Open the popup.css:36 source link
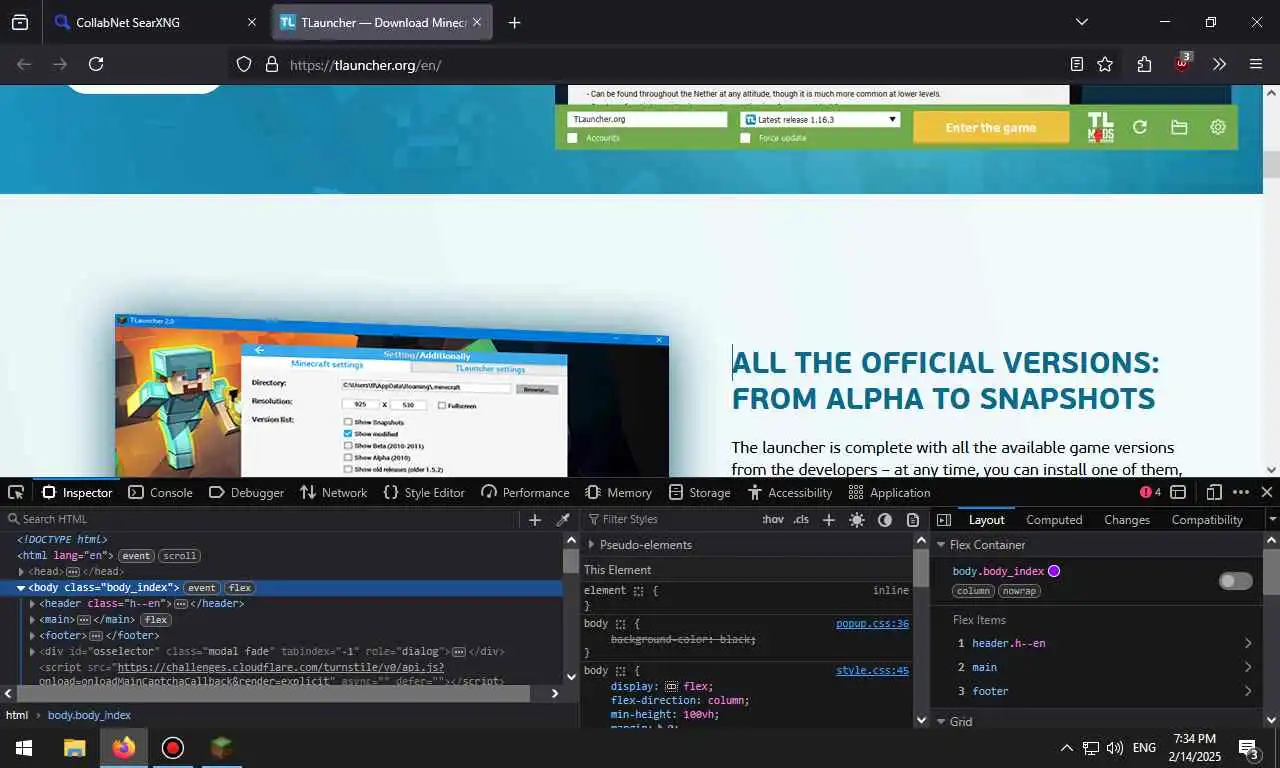Image resolution: width=1280 pixels, height=768 pixels. point(872,623)
